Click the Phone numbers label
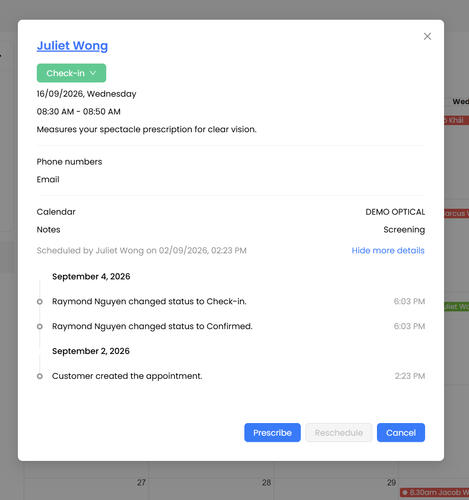469x500 pixels. (x=69, y=162)
